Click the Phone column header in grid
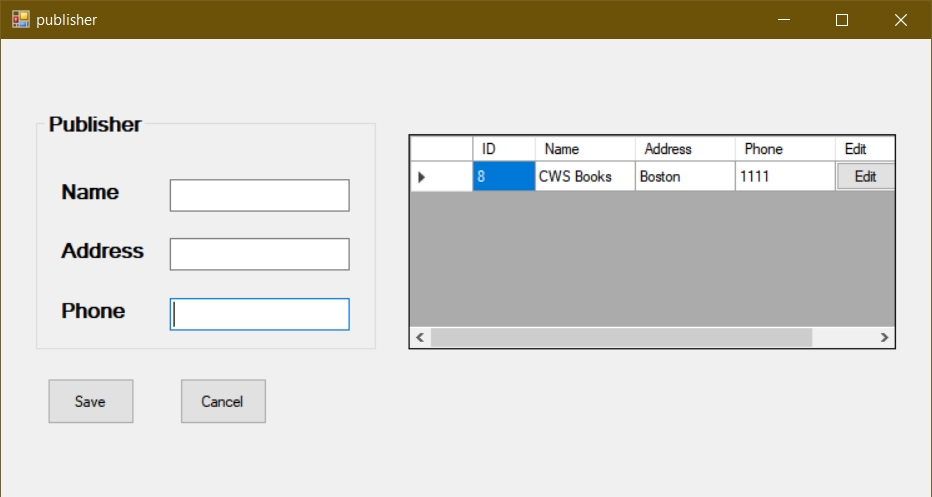Screen dimensions: 932x497 pyautogui.click(x=784, y=149)
